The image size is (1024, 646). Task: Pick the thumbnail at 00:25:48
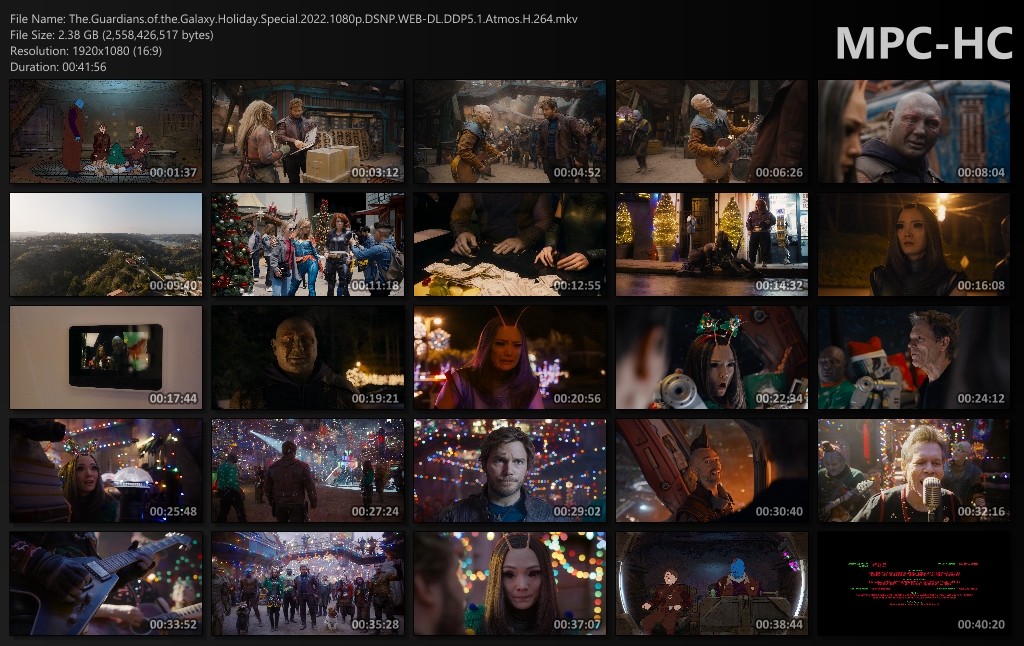coord(106,470)
